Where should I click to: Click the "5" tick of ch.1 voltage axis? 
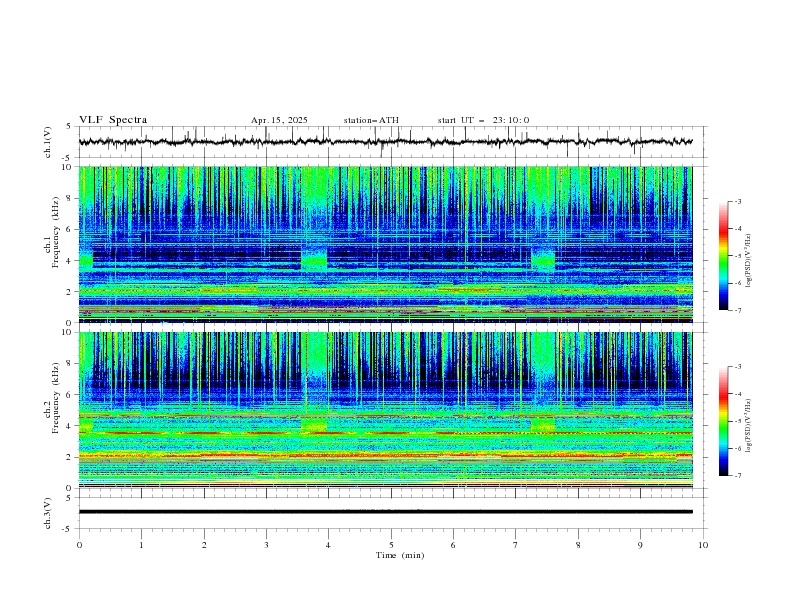tap(70, 126)
